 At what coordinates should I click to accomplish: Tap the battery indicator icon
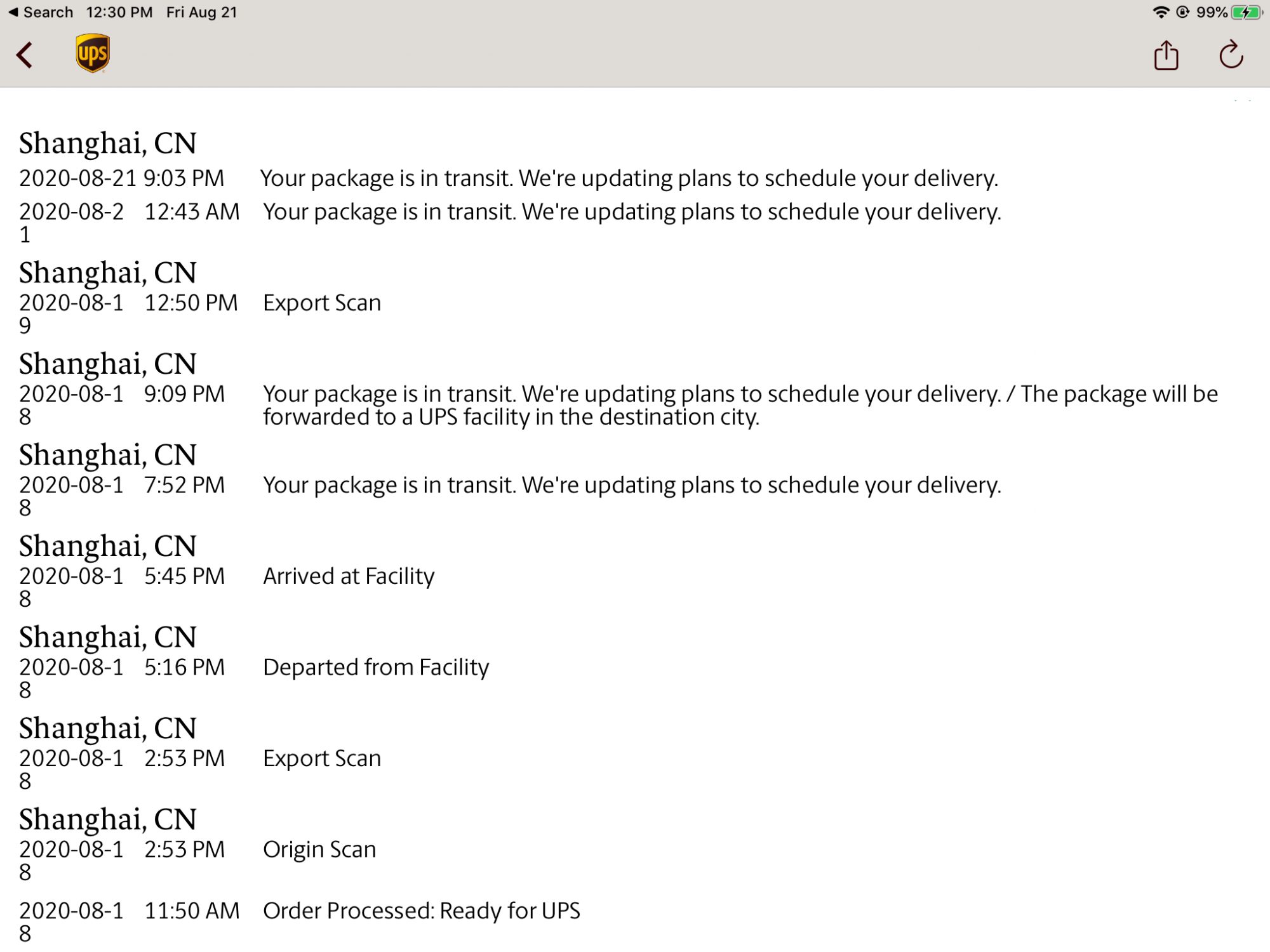point(1247,12)
